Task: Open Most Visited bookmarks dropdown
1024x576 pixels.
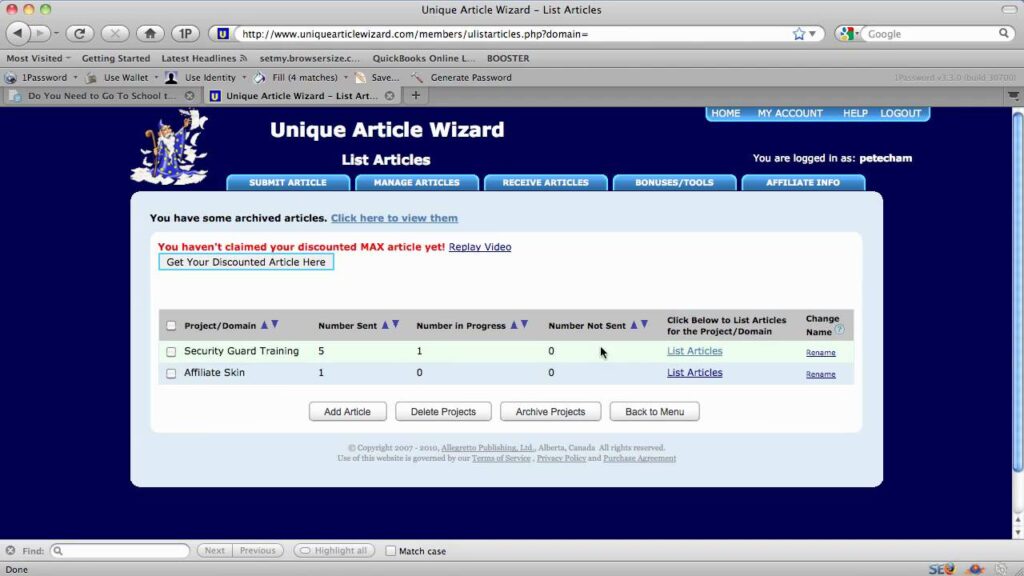Action: pyautogui.click(x=39, y=58)
